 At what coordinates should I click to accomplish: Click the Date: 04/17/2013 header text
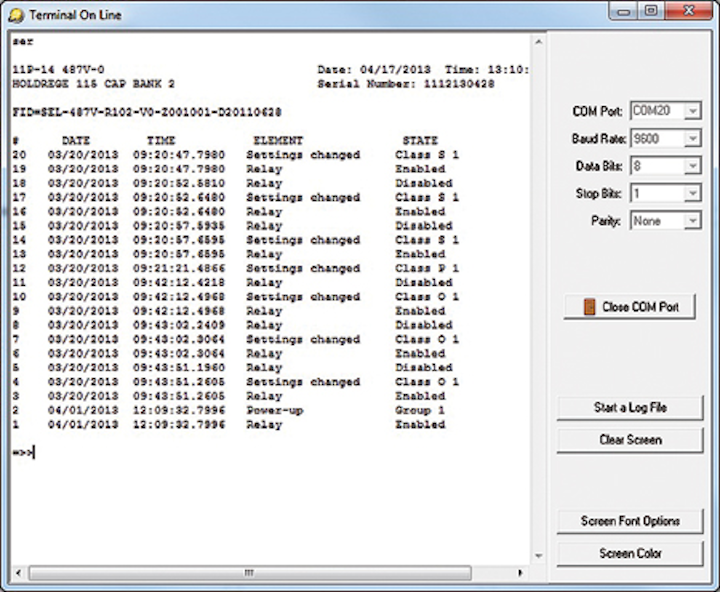click(374, 70)
